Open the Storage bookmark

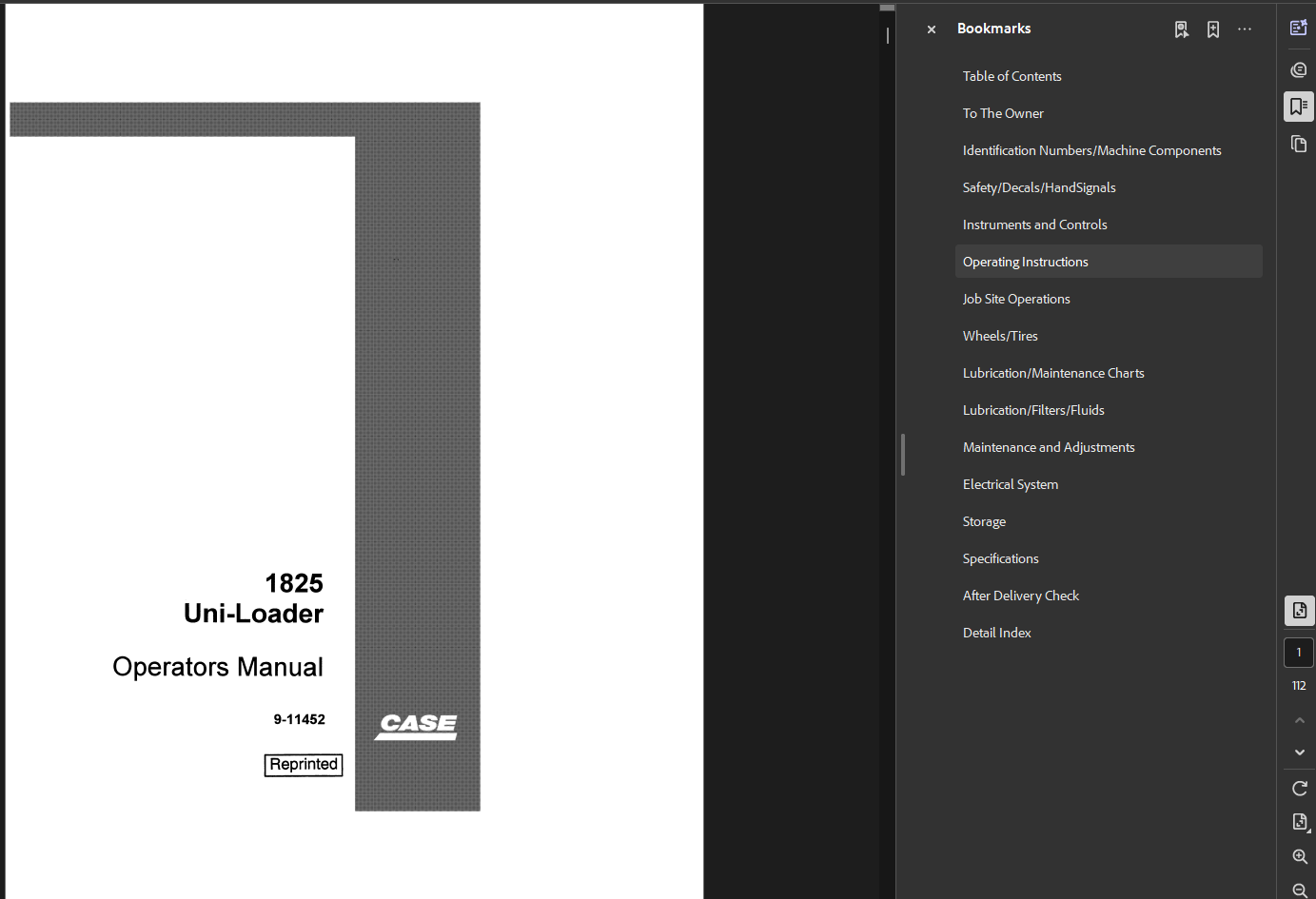pyautogui.click(x=984, y=521)
